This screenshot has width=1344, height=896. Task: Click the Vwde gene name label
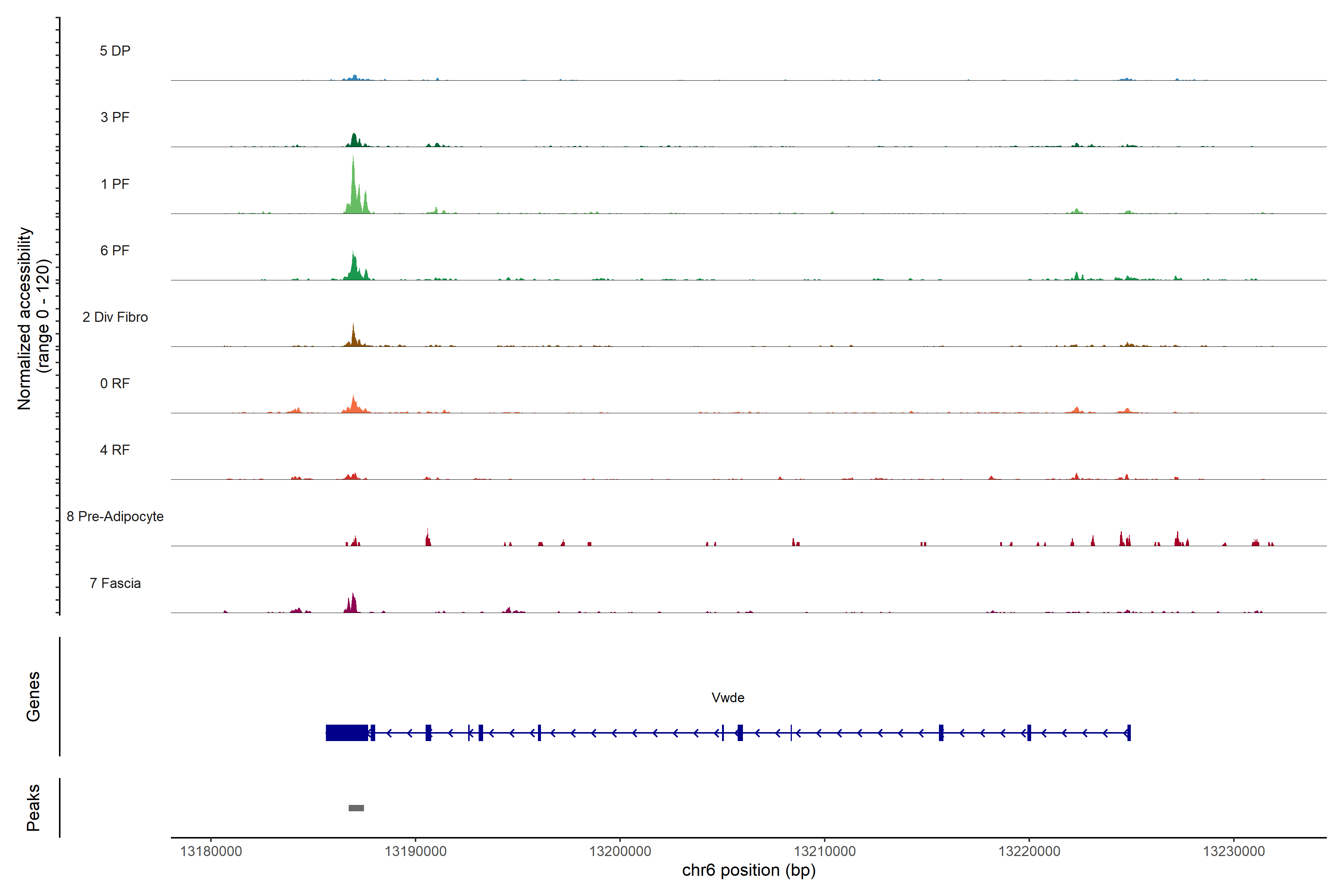coord(727,698)
